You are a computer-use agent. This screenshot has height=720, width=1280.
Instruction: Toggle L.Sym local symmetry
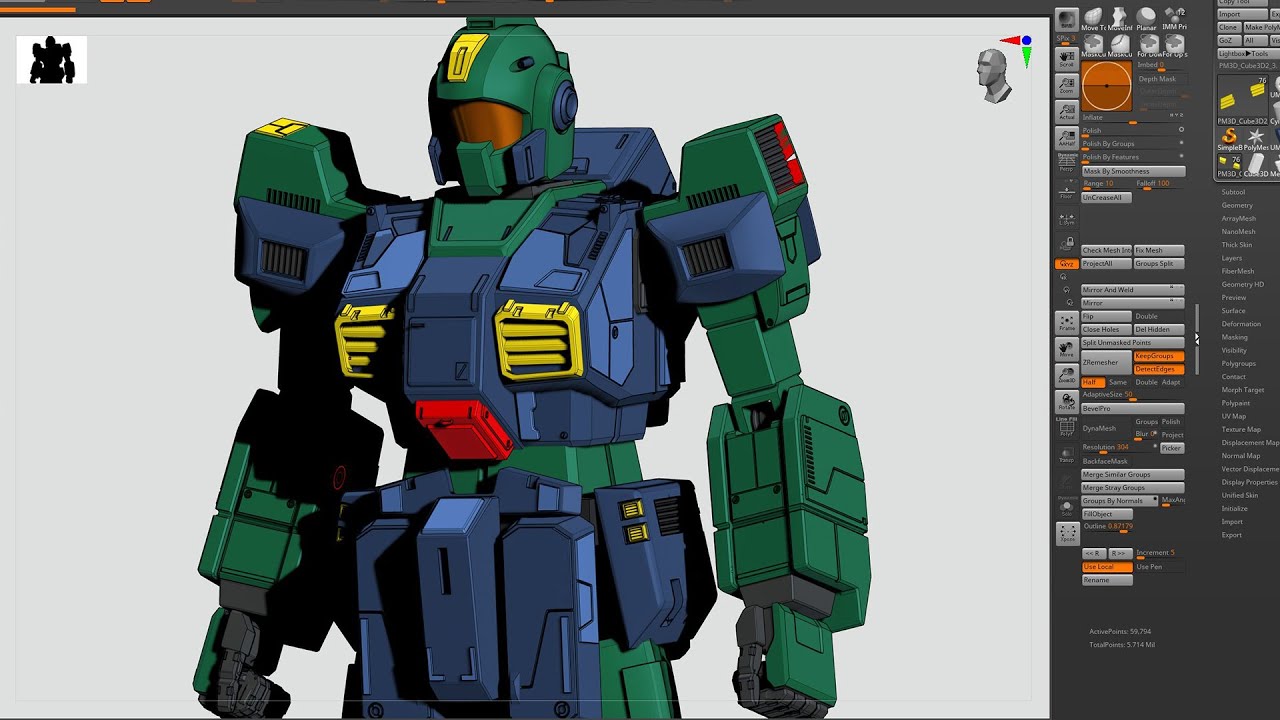[x=1067, y=218]
